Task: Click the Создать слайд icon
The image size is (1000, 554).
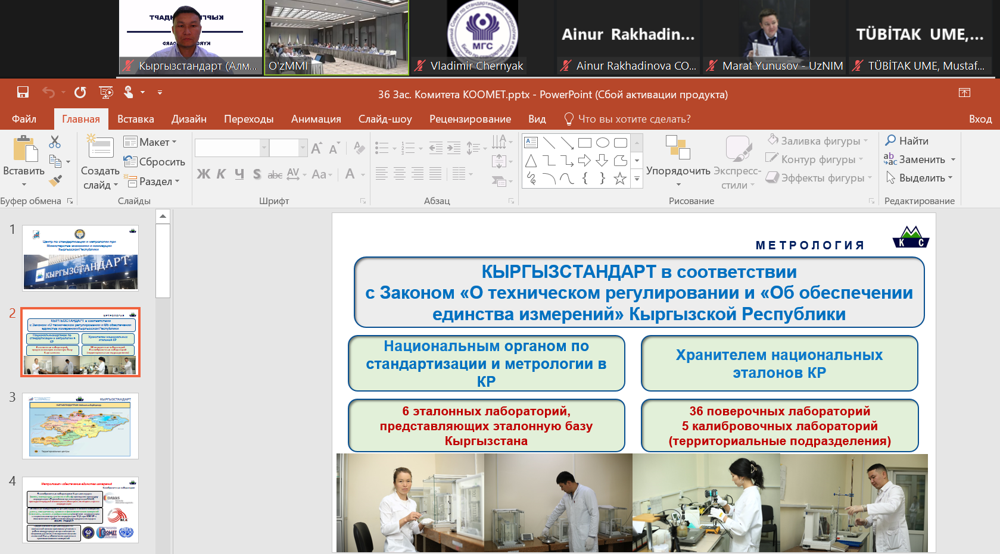Action: pyautogui.click(x=99, y=147)
